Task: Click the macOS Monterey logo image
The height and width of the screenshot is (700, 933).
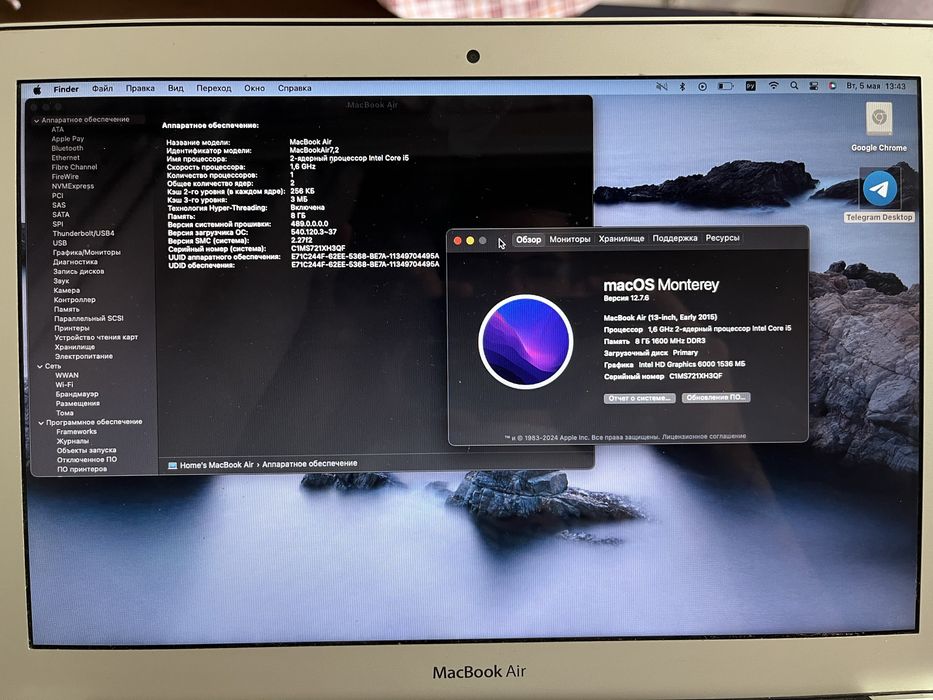Action: [x=525, y=342]
